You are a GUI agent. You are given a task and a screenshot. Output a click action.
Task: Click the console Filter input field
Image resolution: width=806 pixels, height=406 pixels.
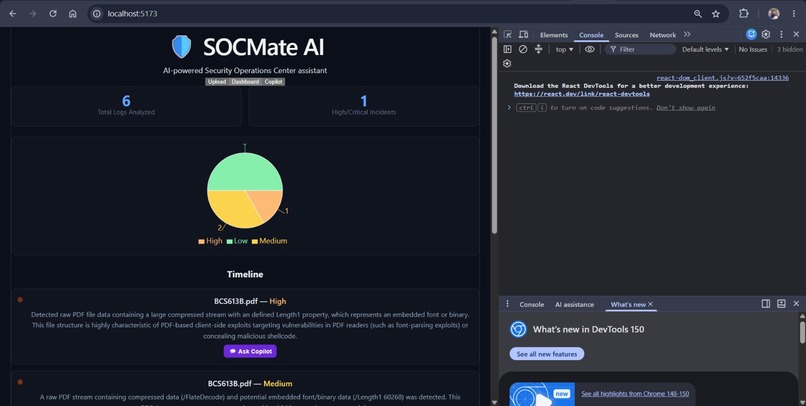coord(640,49)
